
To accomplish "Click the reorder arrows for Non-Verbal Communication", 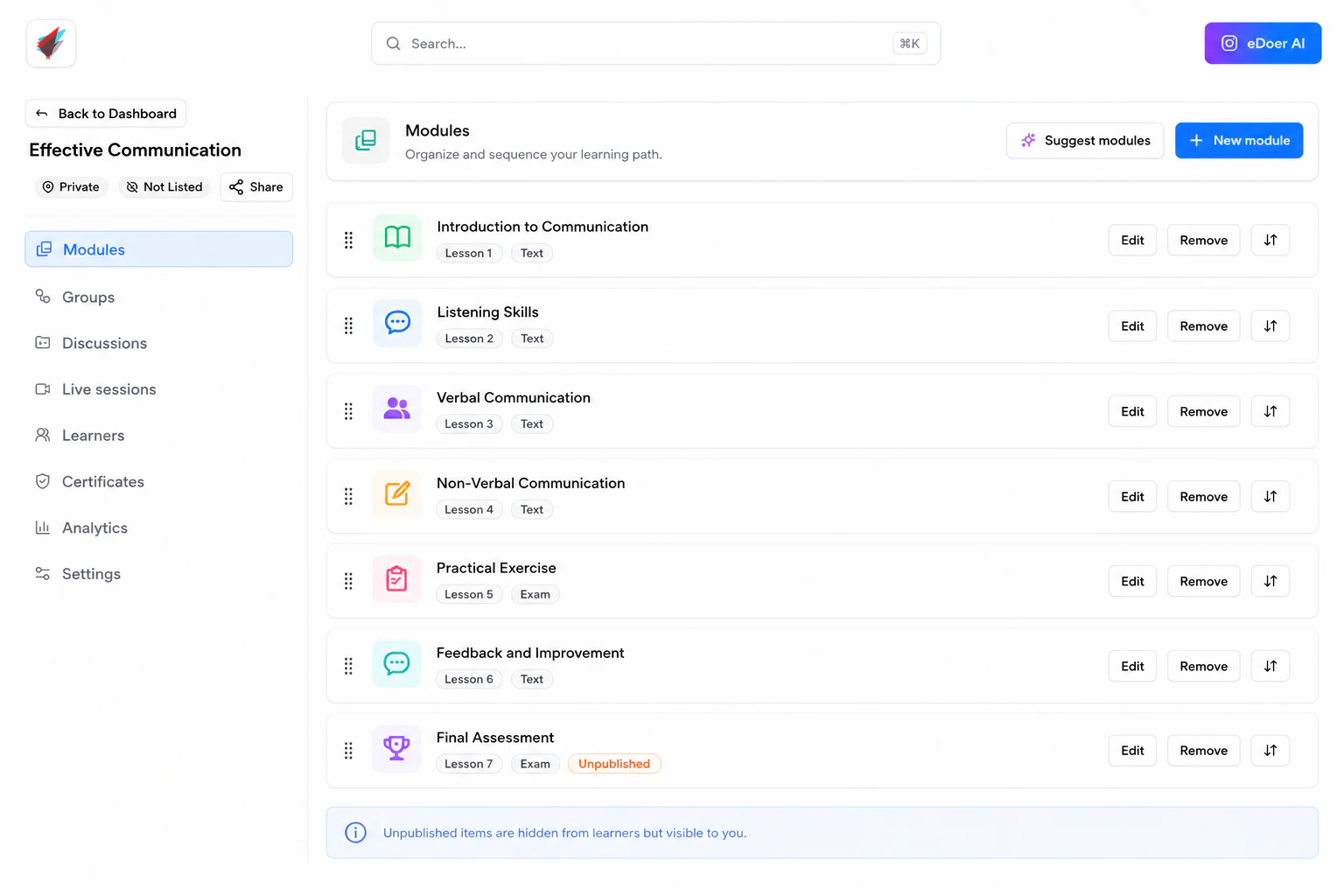I will click(1270, 496).
